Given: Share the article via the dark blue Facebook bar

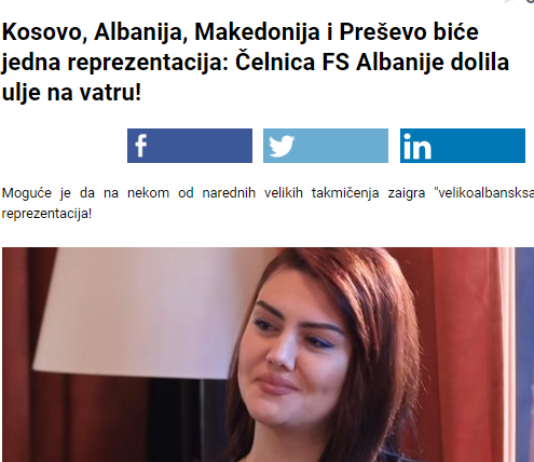Looking at the screenshot, I should [190, 146].
